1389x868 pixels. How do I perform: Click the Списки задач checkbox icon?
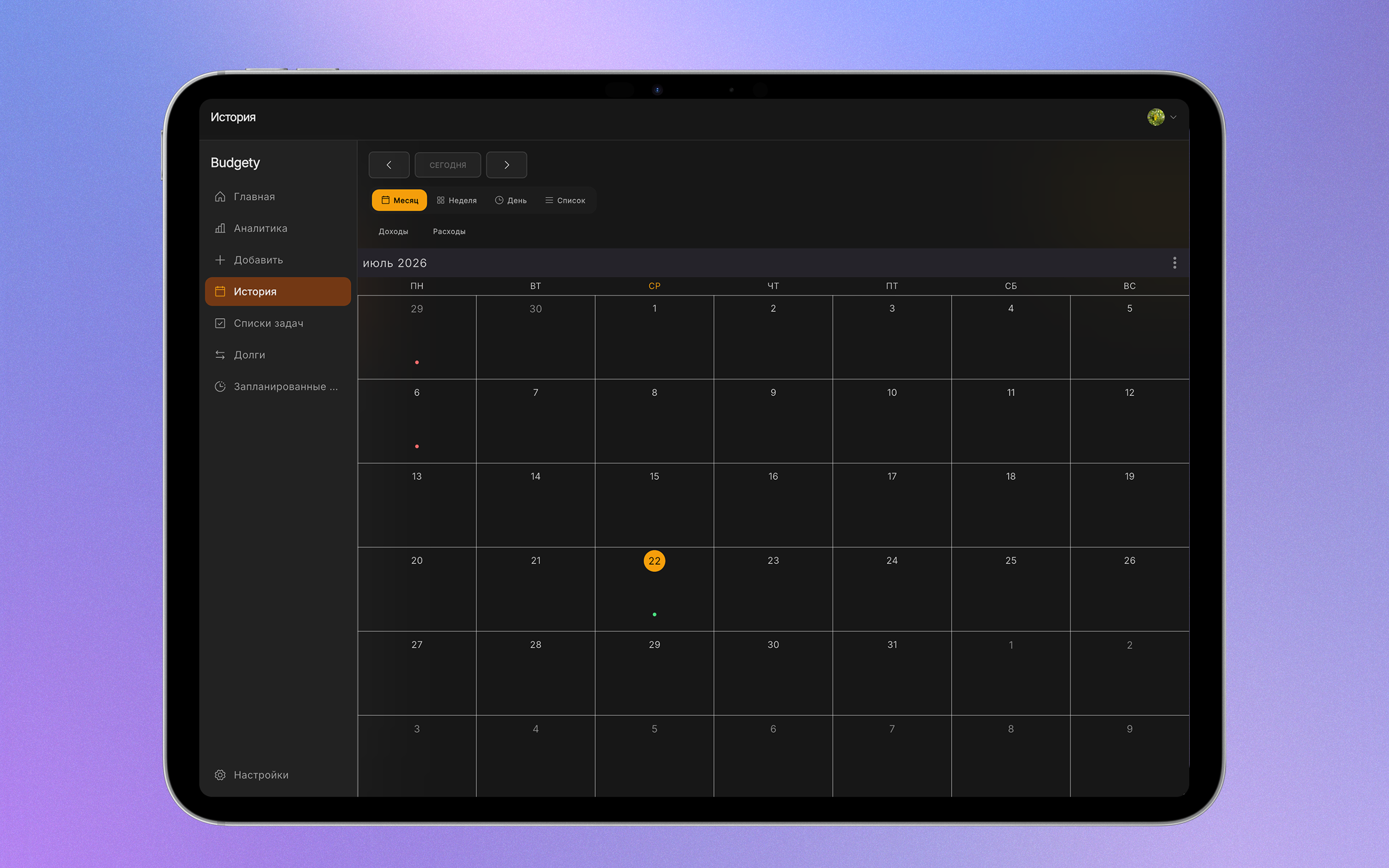pos(220,323)
